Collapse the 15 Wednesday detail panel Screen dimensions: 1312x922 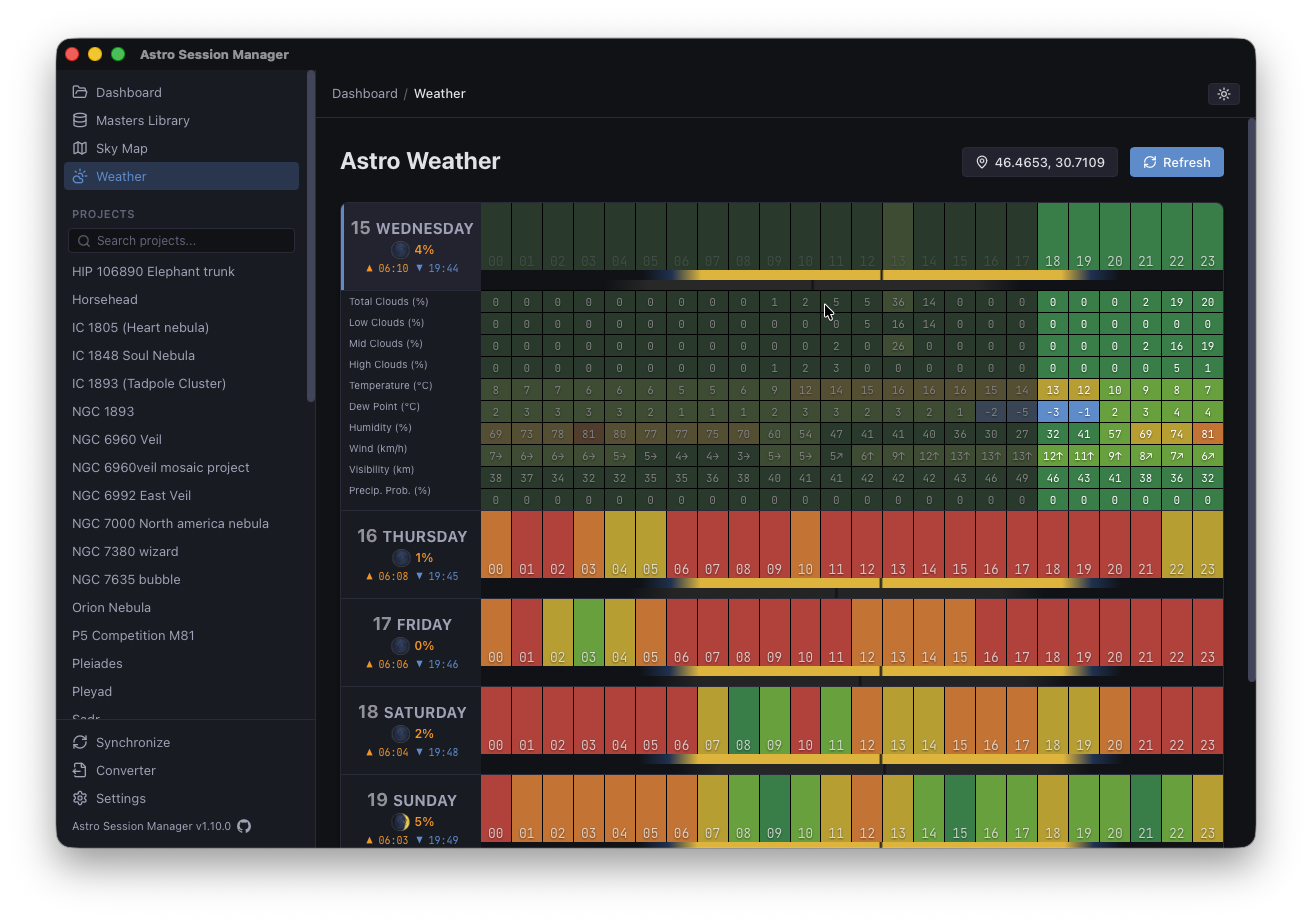(x=411, y=229)
